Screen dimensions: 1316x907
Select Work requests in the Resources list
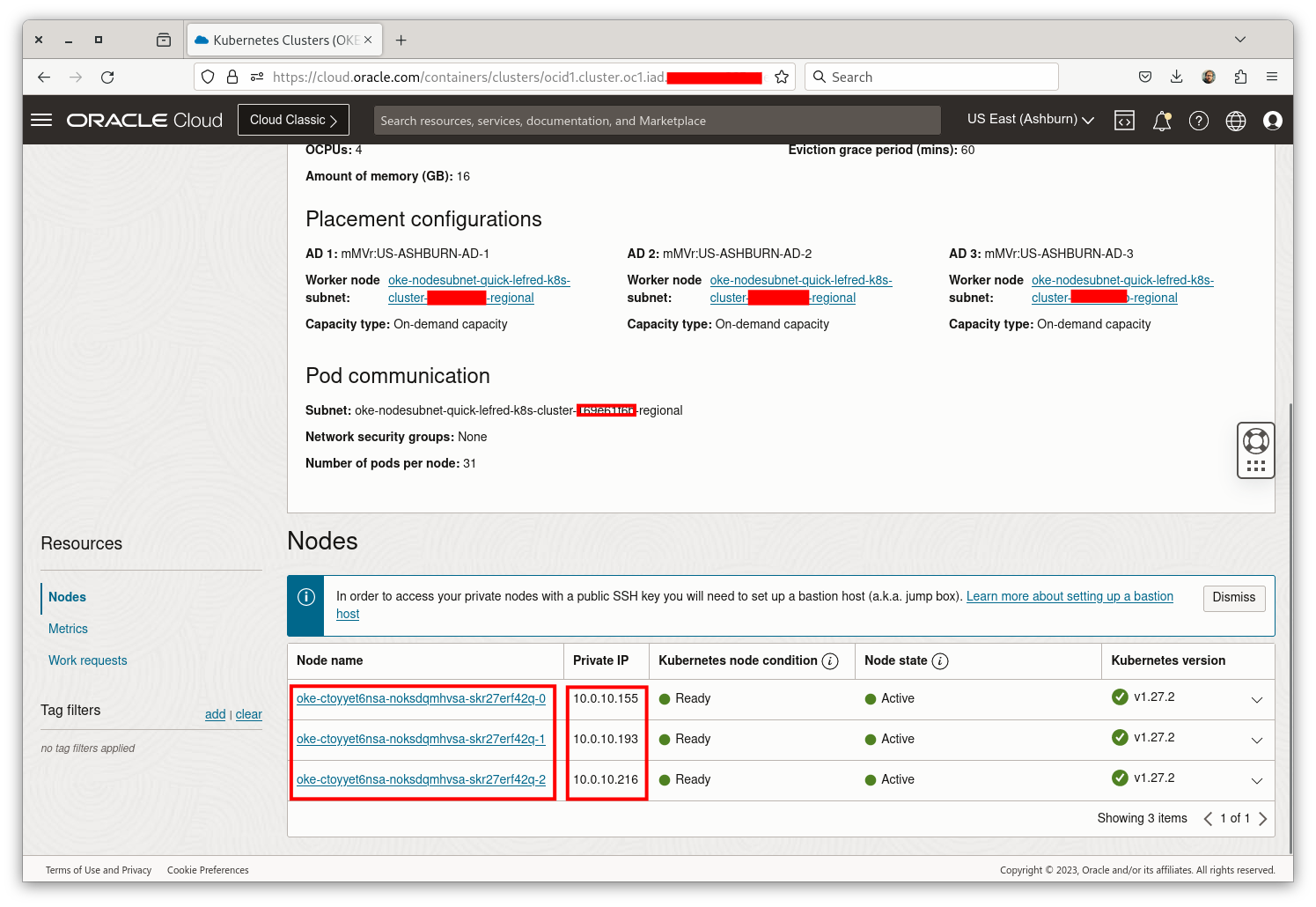point(87,660)
